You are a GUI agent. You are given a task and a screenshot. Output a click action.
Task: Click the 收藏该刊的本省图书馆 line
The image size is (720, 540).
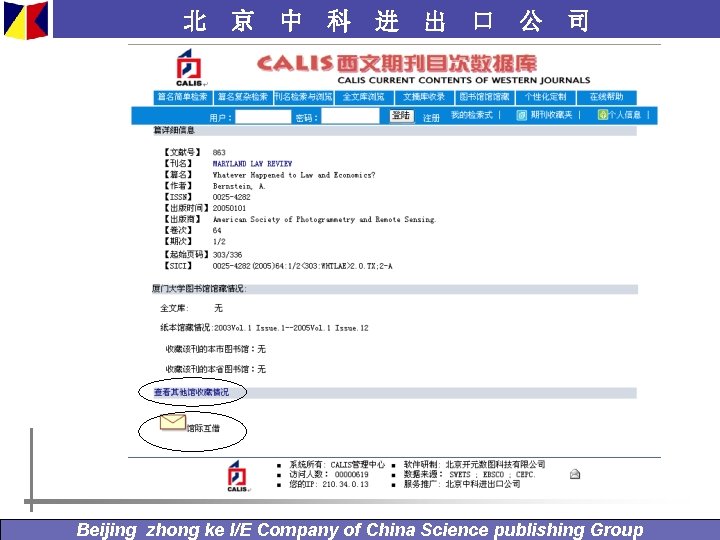click(215, 369)
